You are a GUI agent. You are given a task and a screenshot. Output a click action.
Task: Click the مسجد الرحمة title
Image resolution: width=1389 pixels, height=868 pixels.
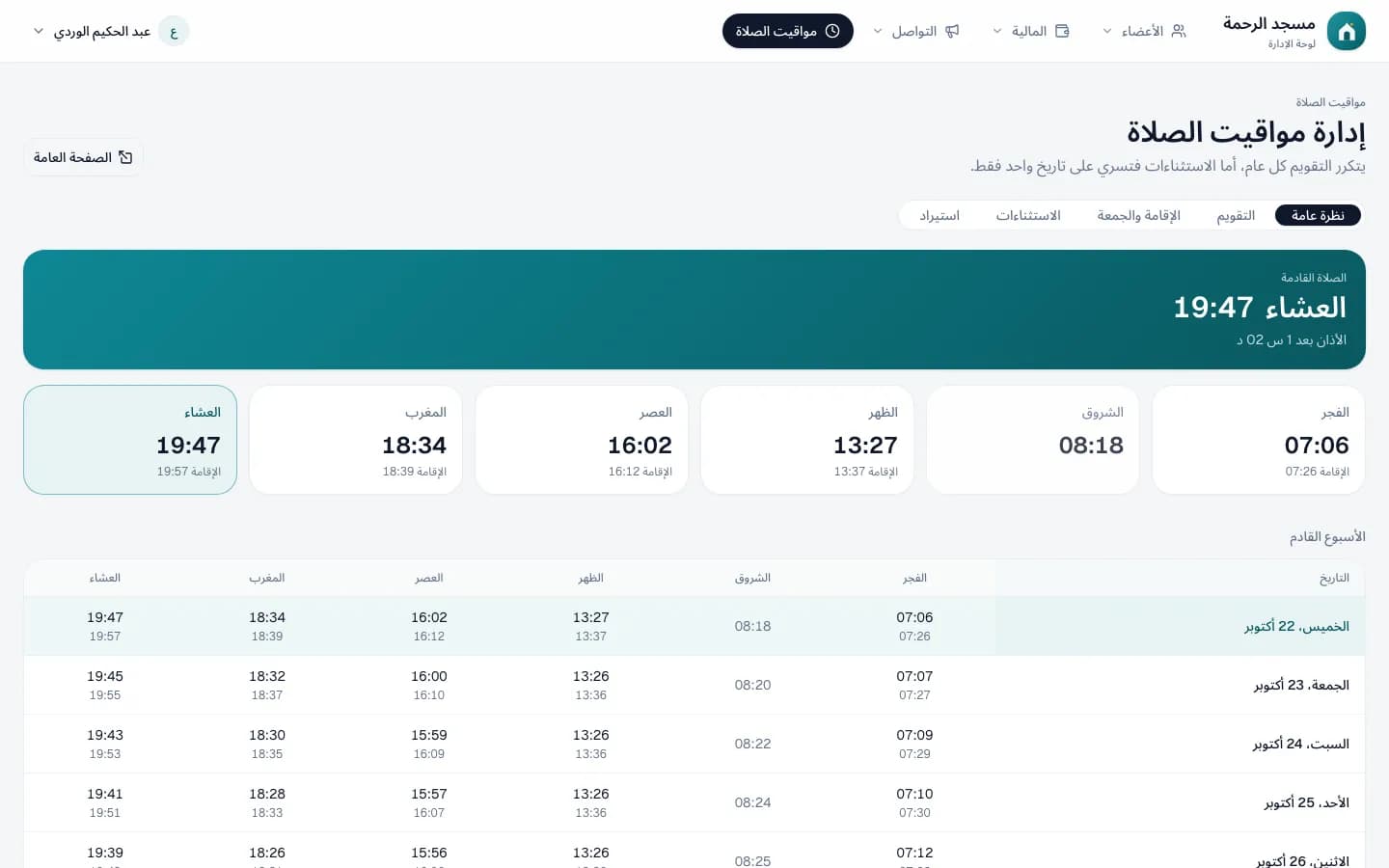tap(1269, 23)
